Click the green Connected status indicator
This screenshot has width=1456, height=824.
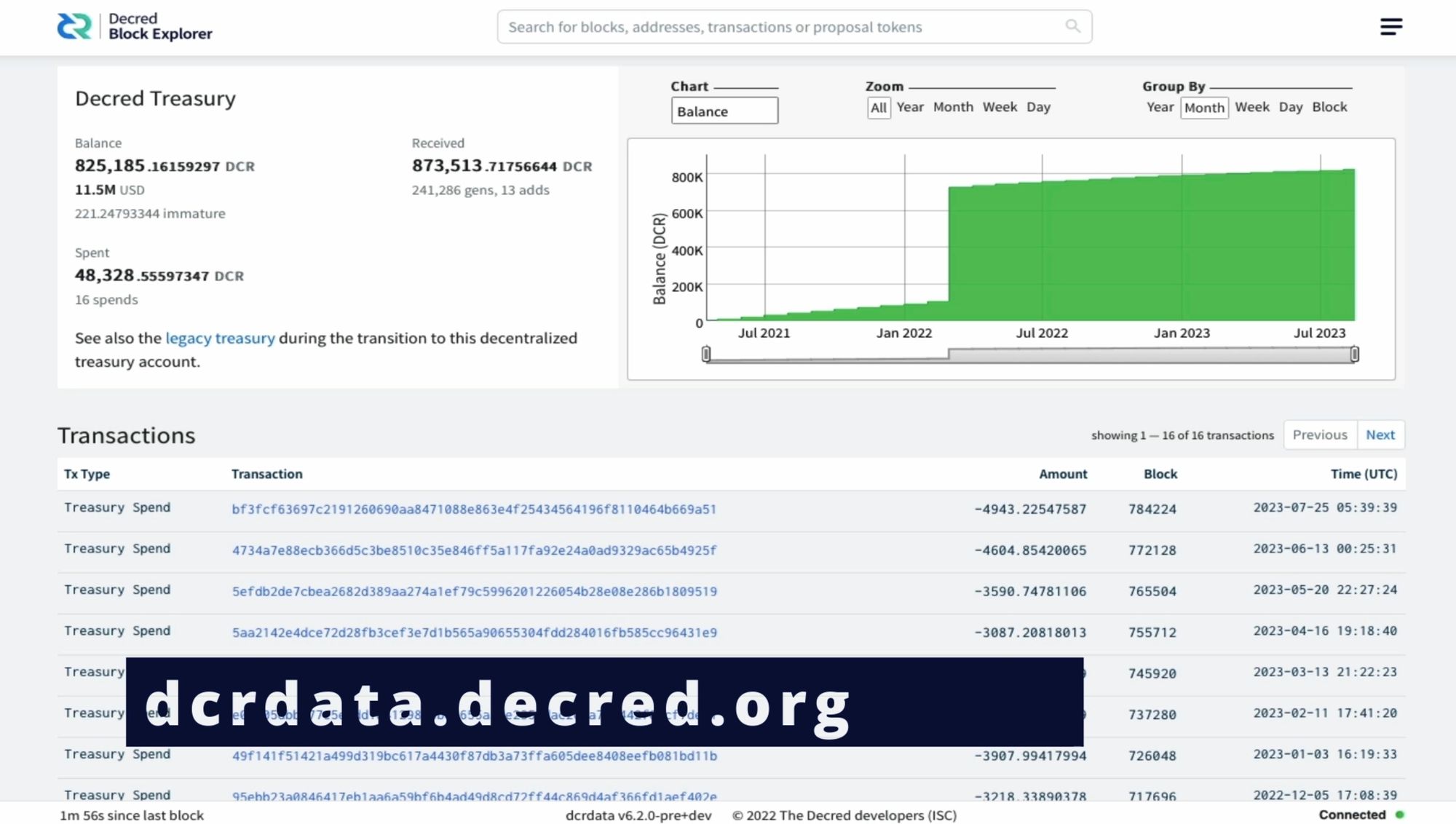click(1400, 815)
